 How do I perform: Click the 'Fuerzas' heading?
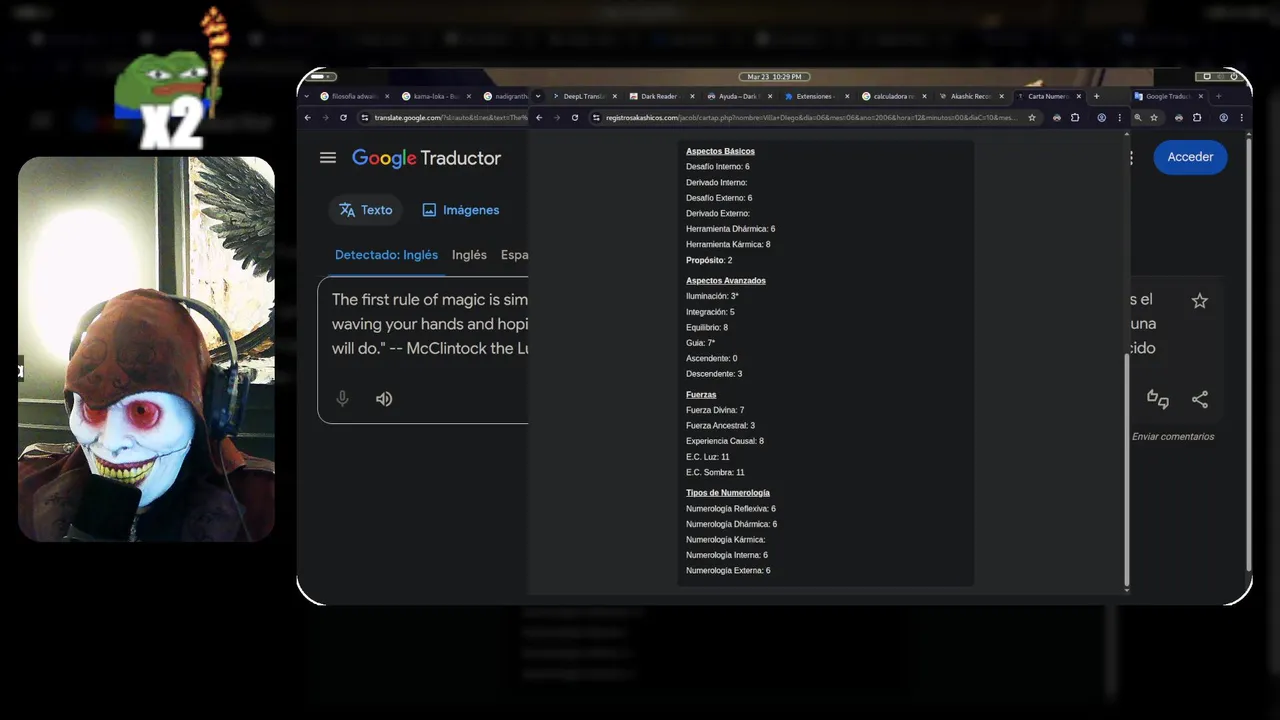(x=701, y=395)
